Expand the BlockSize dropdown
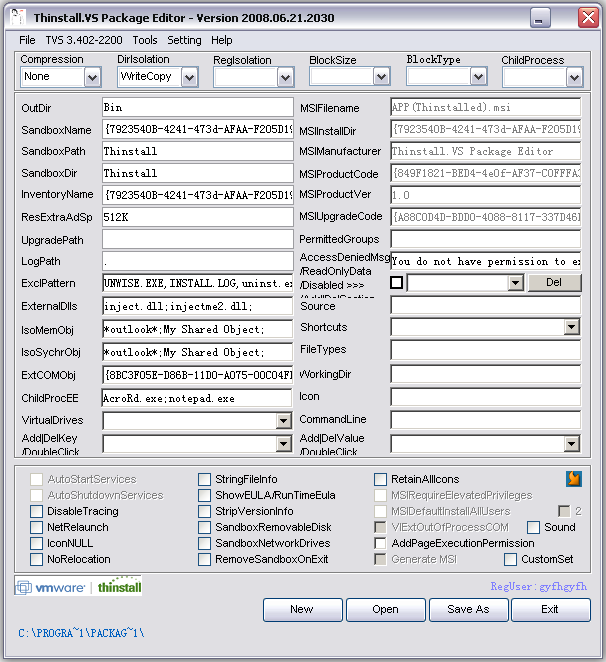606x662 pixels. coord(381,77)
